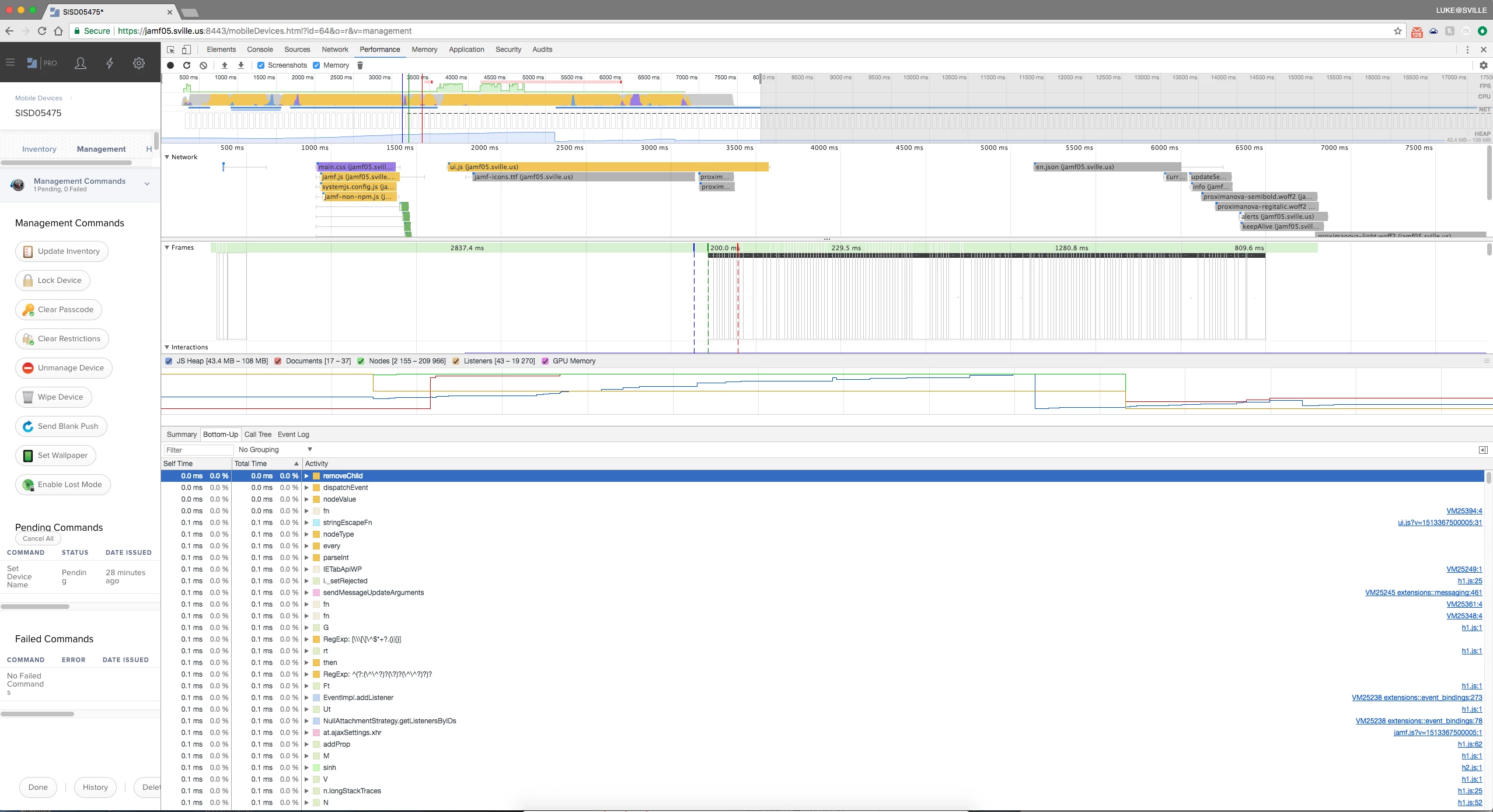Viewport: 1493px width, 812px height.
Task: Open the Jamf hamburger menu
Action: tap(10, 62)
